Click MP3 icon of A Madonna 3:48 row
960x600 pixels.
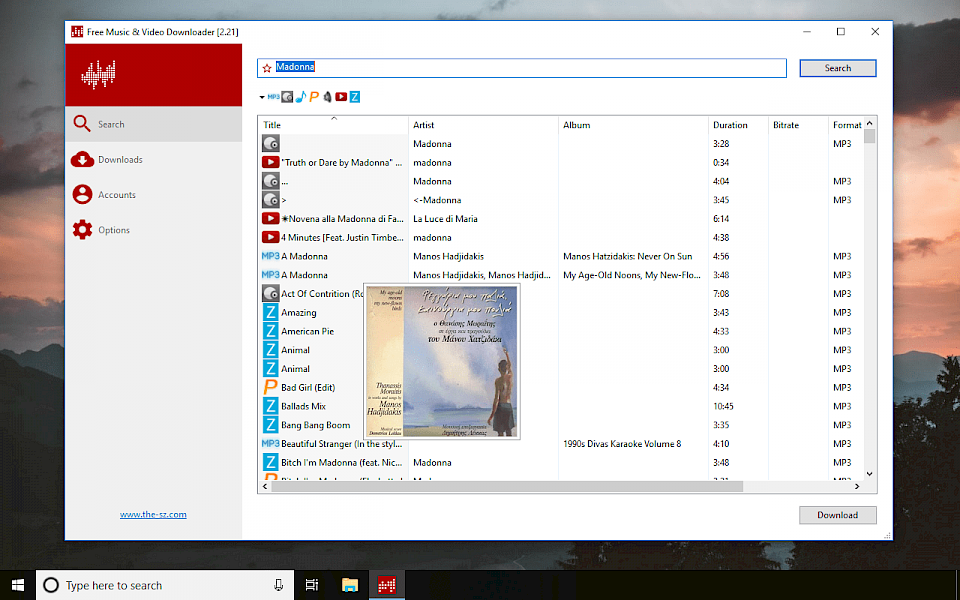click(x=271, y=275)
